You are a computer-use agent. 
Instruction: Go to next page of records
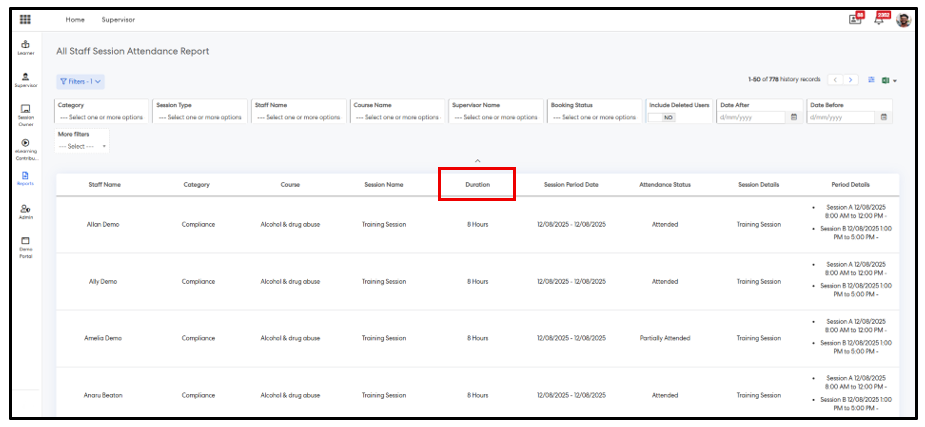pyautogui.click(x=851, y=80)
